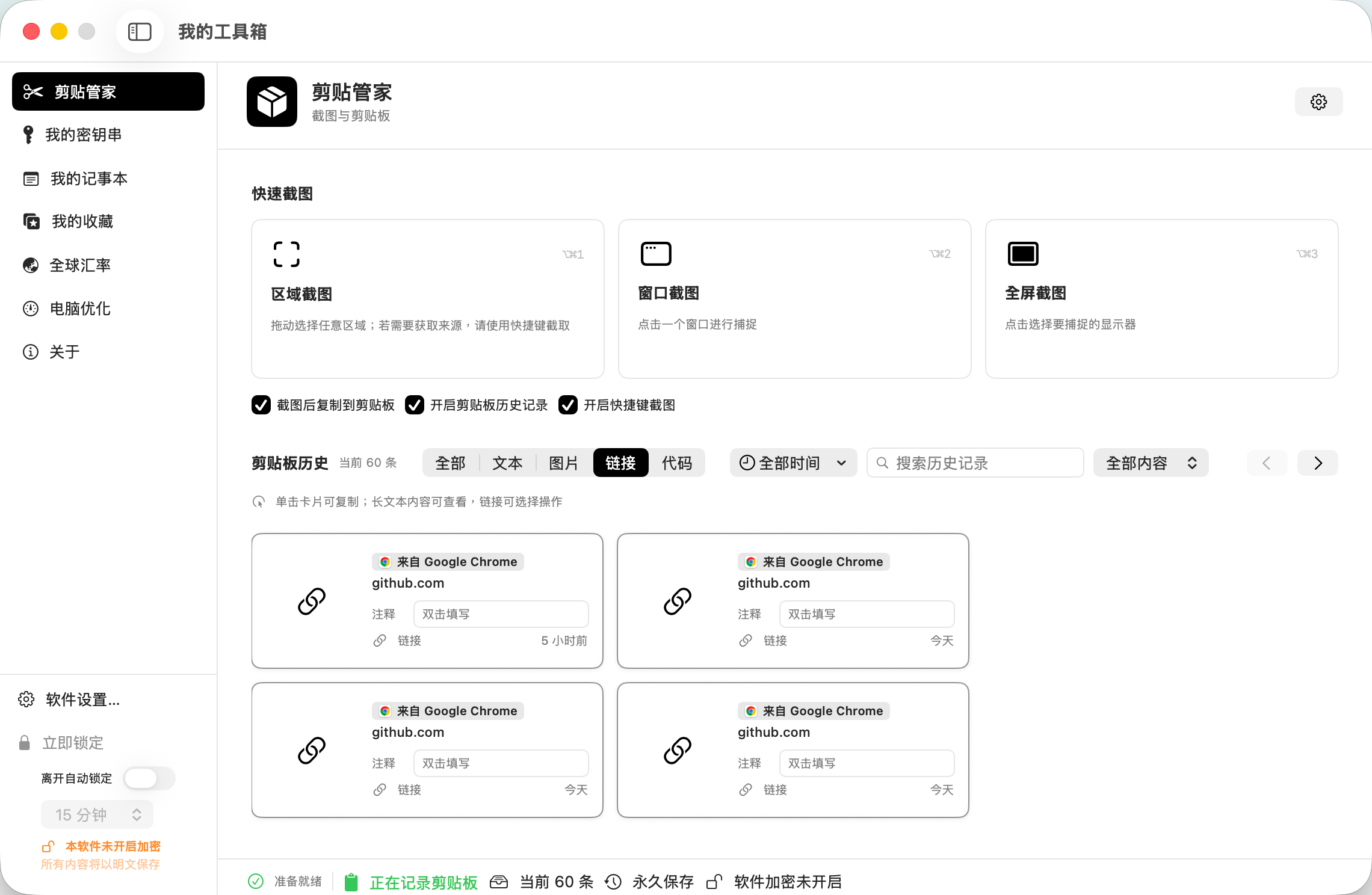
Task: Expand the 全部时间 dropdown
Action: [x=793, y=463]
